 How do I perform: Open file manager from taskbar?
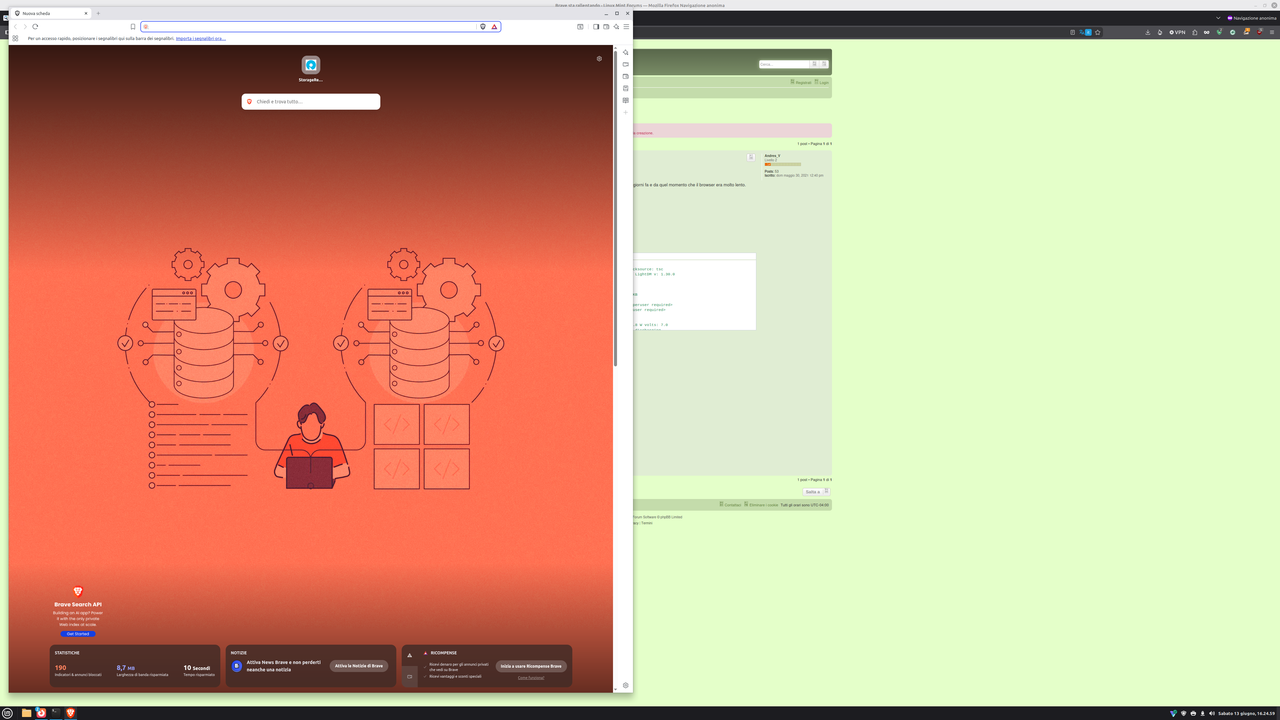click(x=26, y=713)
